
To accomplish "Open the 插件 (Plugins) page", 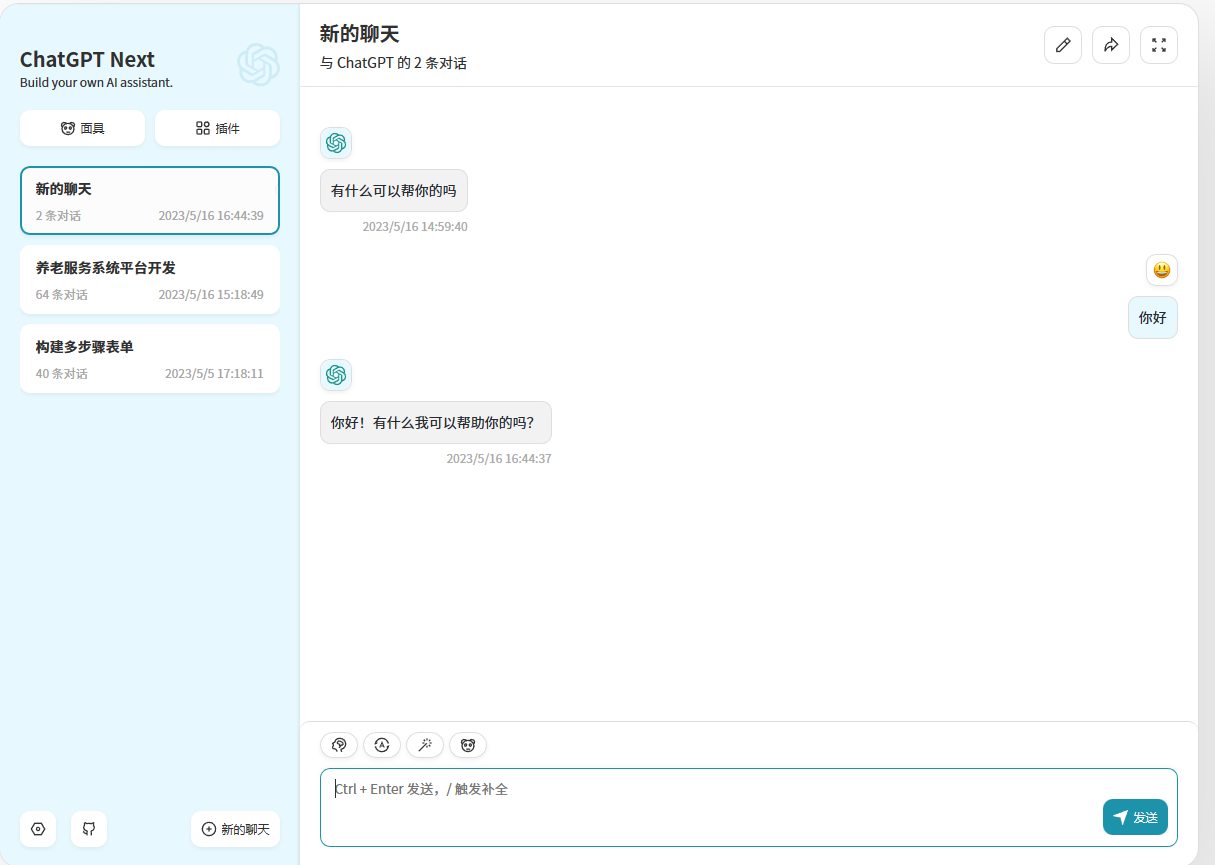I will tap(217, 128).
